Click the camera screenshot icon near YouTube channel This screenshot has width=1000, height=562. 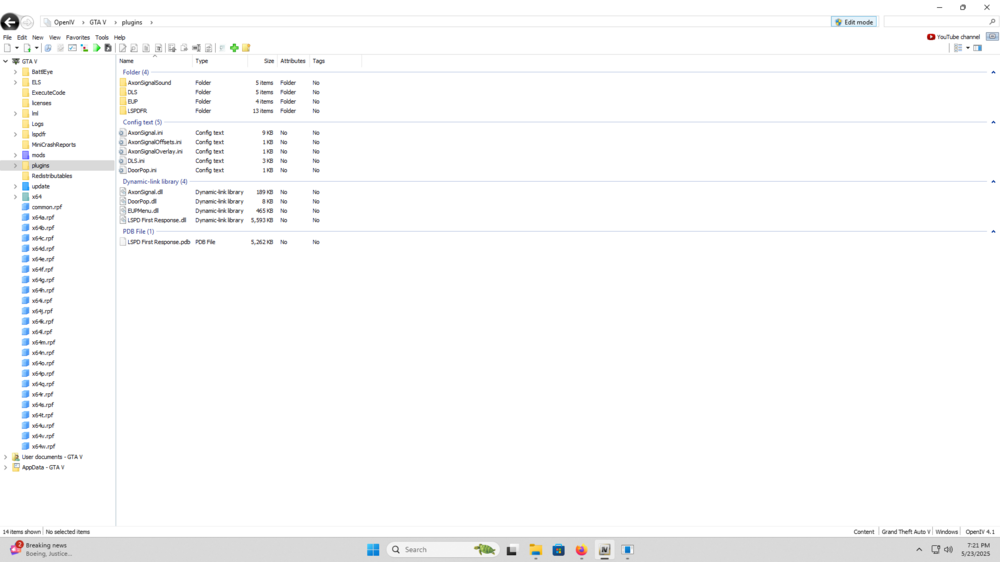coord(992,37)
